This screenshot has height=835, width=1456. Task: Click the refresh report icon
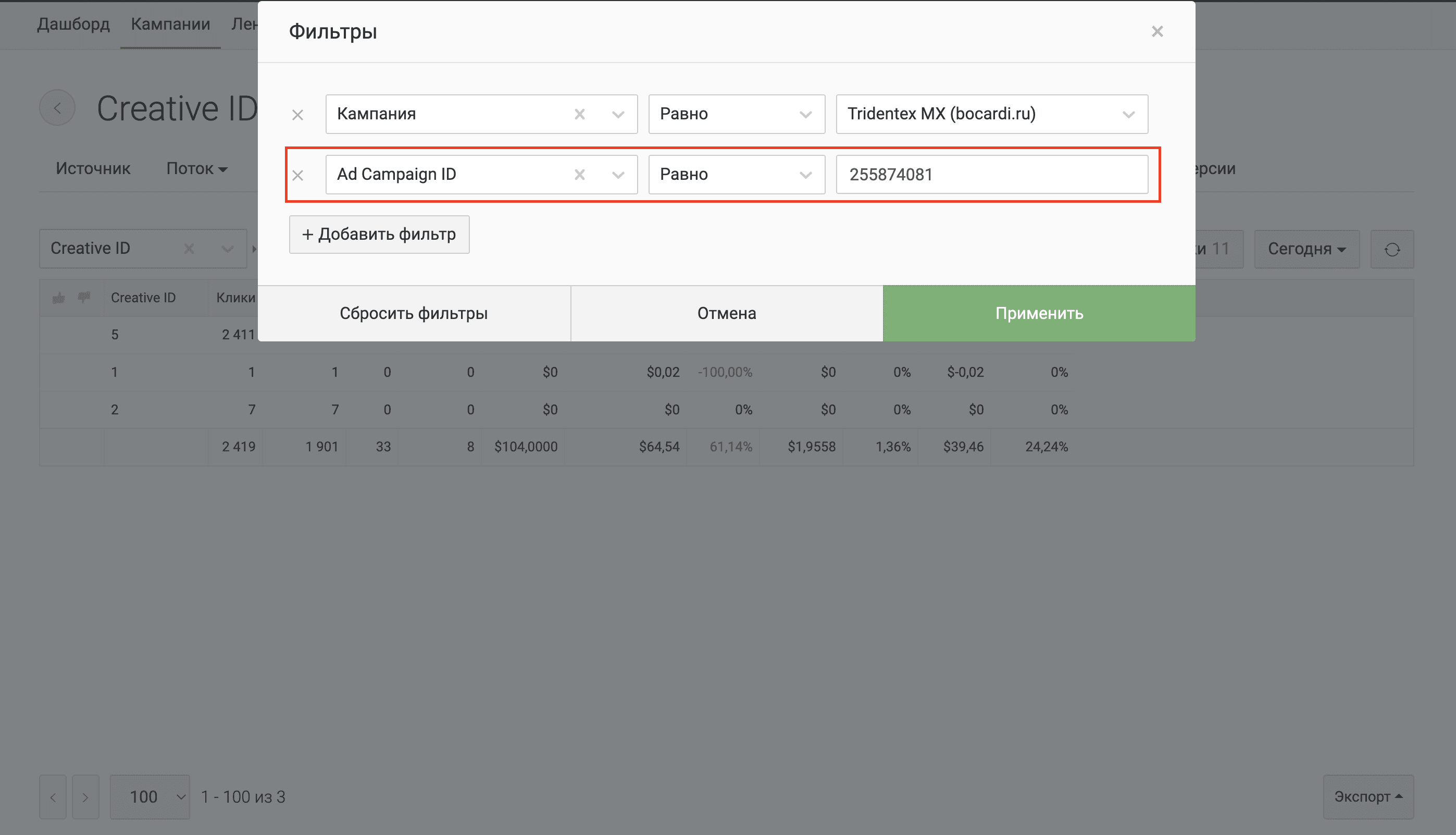(1392, 250)
